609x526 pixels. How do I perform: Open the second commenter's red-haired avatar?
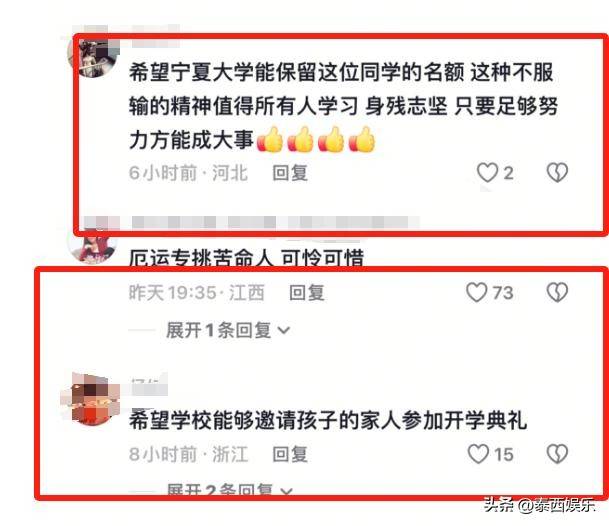[x=92, y=246]
